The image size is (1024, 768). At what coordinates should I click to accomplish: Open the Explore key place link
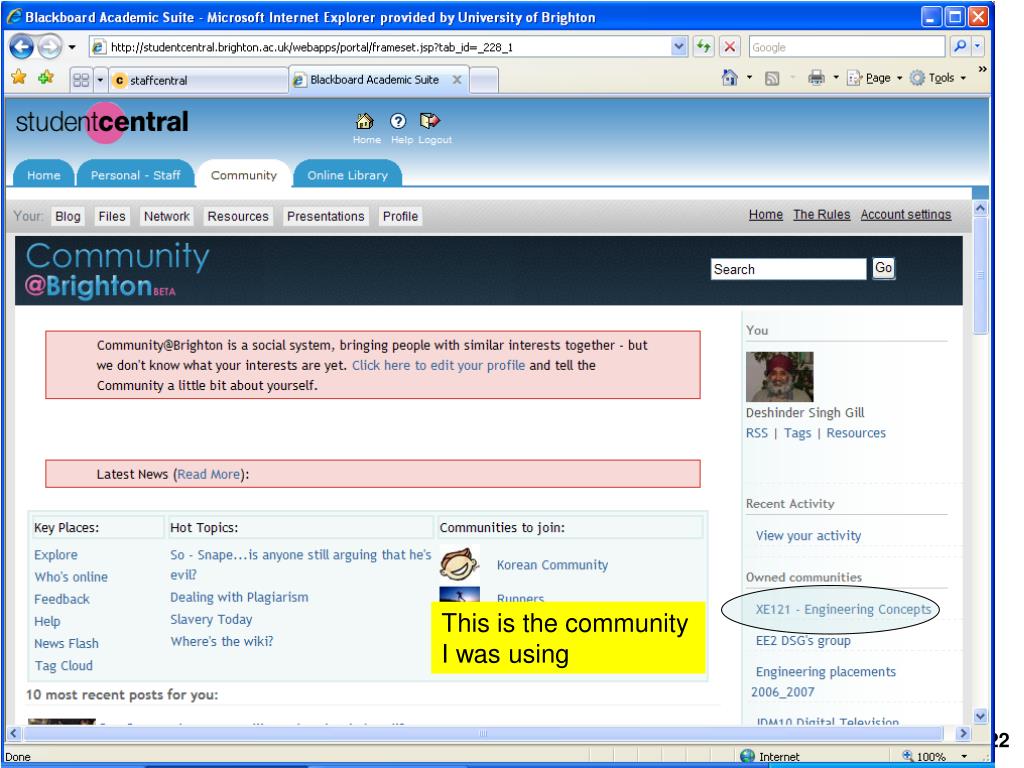coord(56,554)
